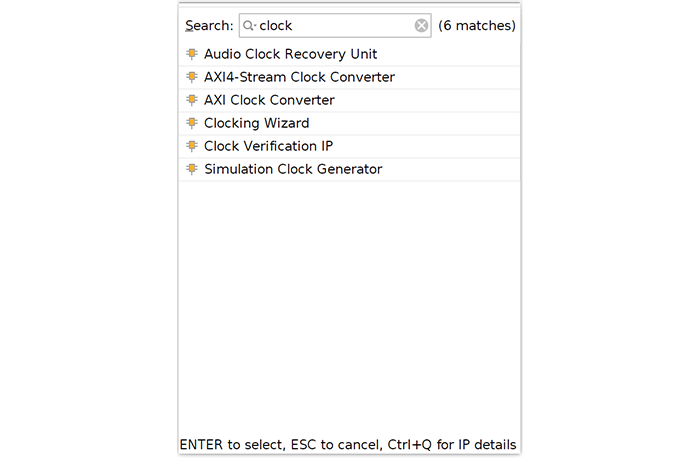Image resolution: width=700 pixels, height=458 pixels.
Task: Clear the search text with X button
Action: click(421, 26)
